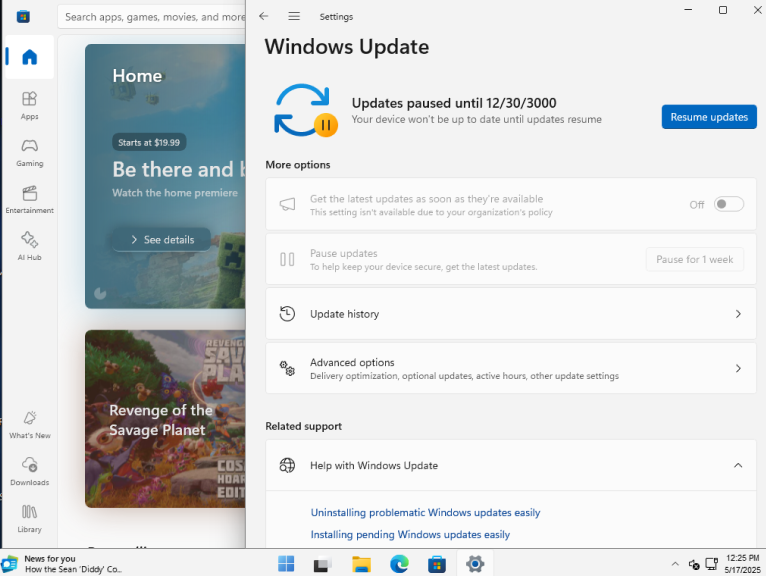Open Advanced options

(511, 368)
